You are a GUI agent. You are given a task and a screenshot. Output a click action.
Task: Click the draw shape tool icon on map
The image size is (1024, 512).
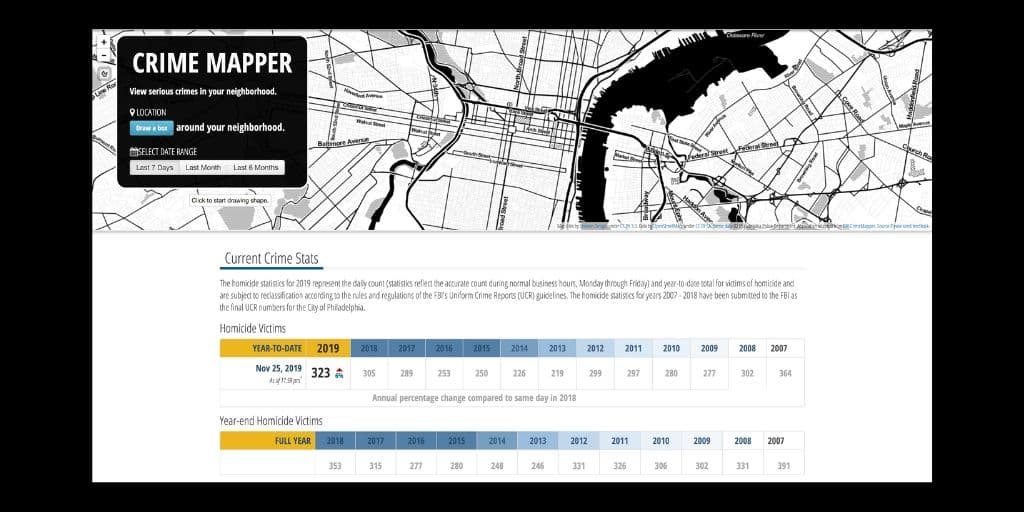104,74
